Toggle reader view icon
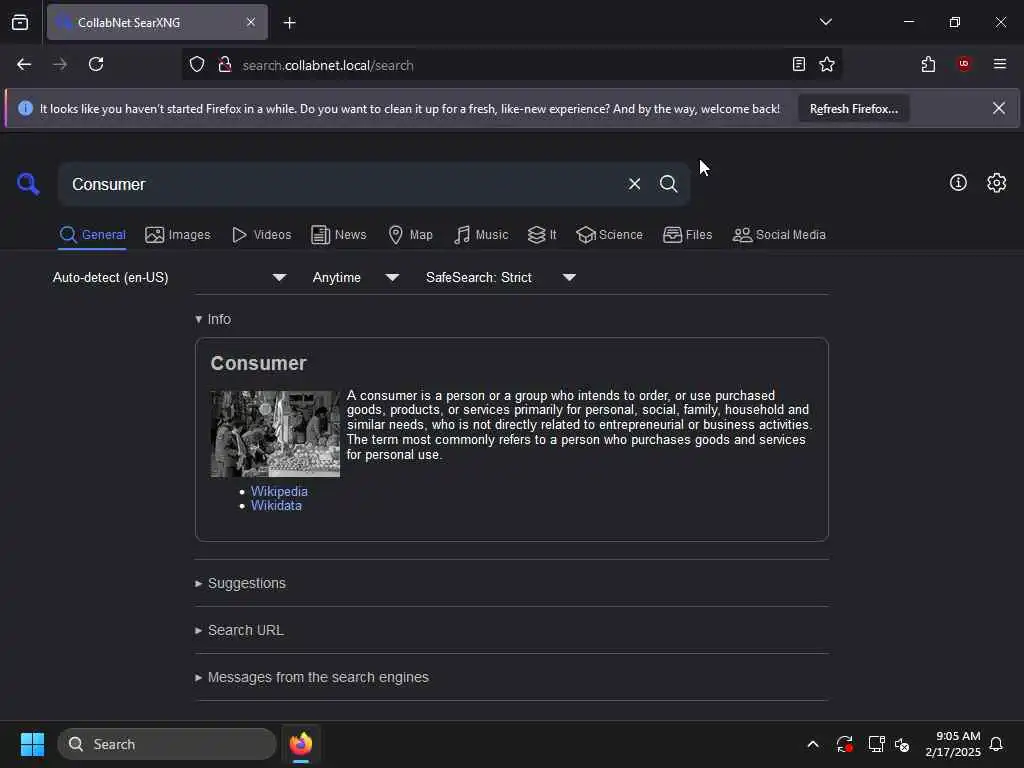The height and width of the screenshot is (768, 1024). [799, 64]
